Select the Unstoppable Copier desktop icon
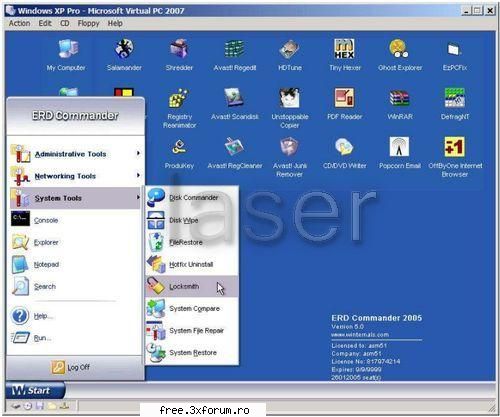The image size is (500, 417). pyautogui.click(x=289, y=108)
